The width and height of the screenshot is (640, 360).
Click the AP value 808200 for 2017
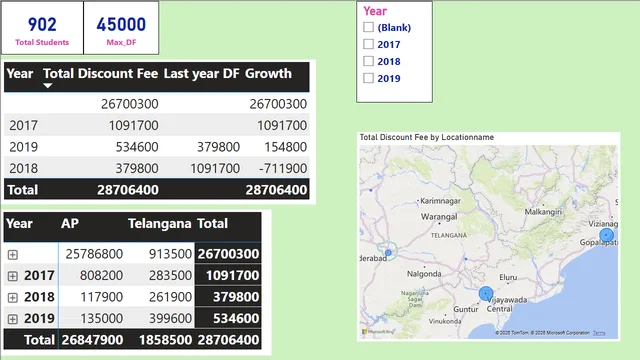click(x=101, y=276)
